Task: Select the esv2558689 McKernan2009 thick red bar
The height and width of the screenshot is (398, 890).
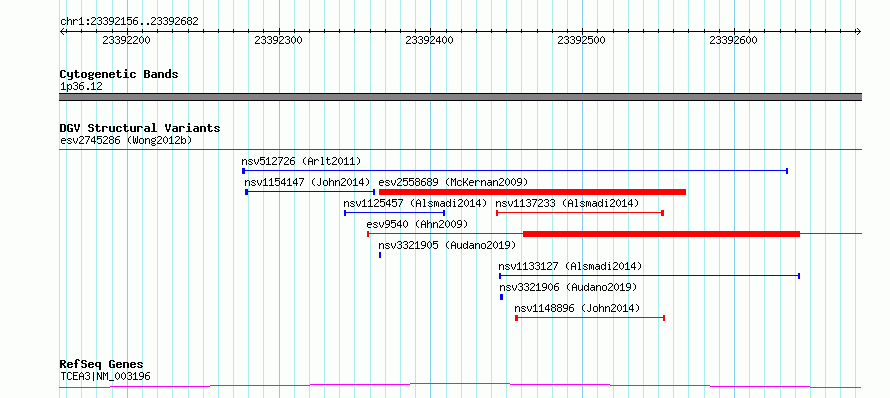Action: click(532, 192)
